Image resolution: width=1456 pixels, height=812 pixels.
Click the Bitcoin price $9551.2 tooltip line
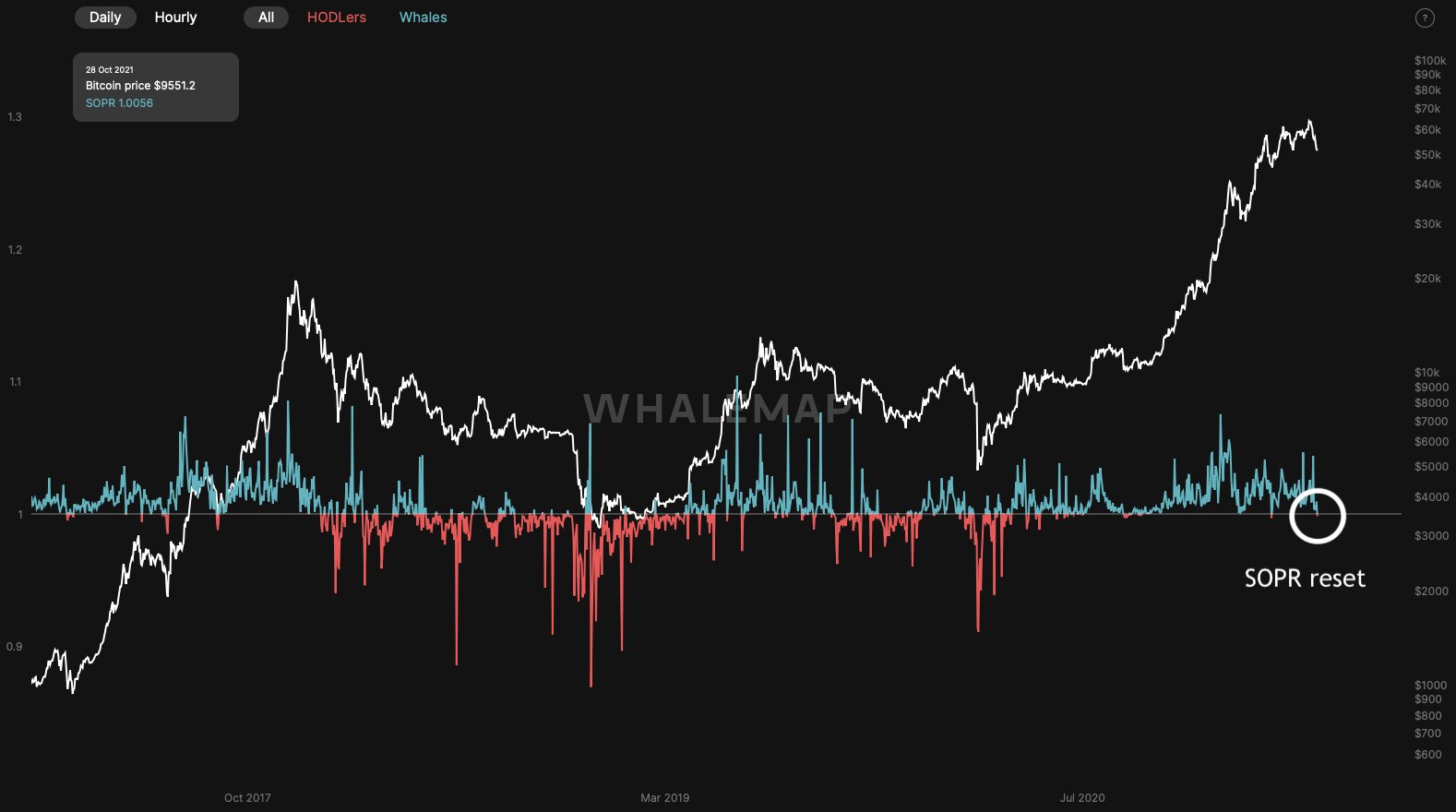[x=140, y=86]
